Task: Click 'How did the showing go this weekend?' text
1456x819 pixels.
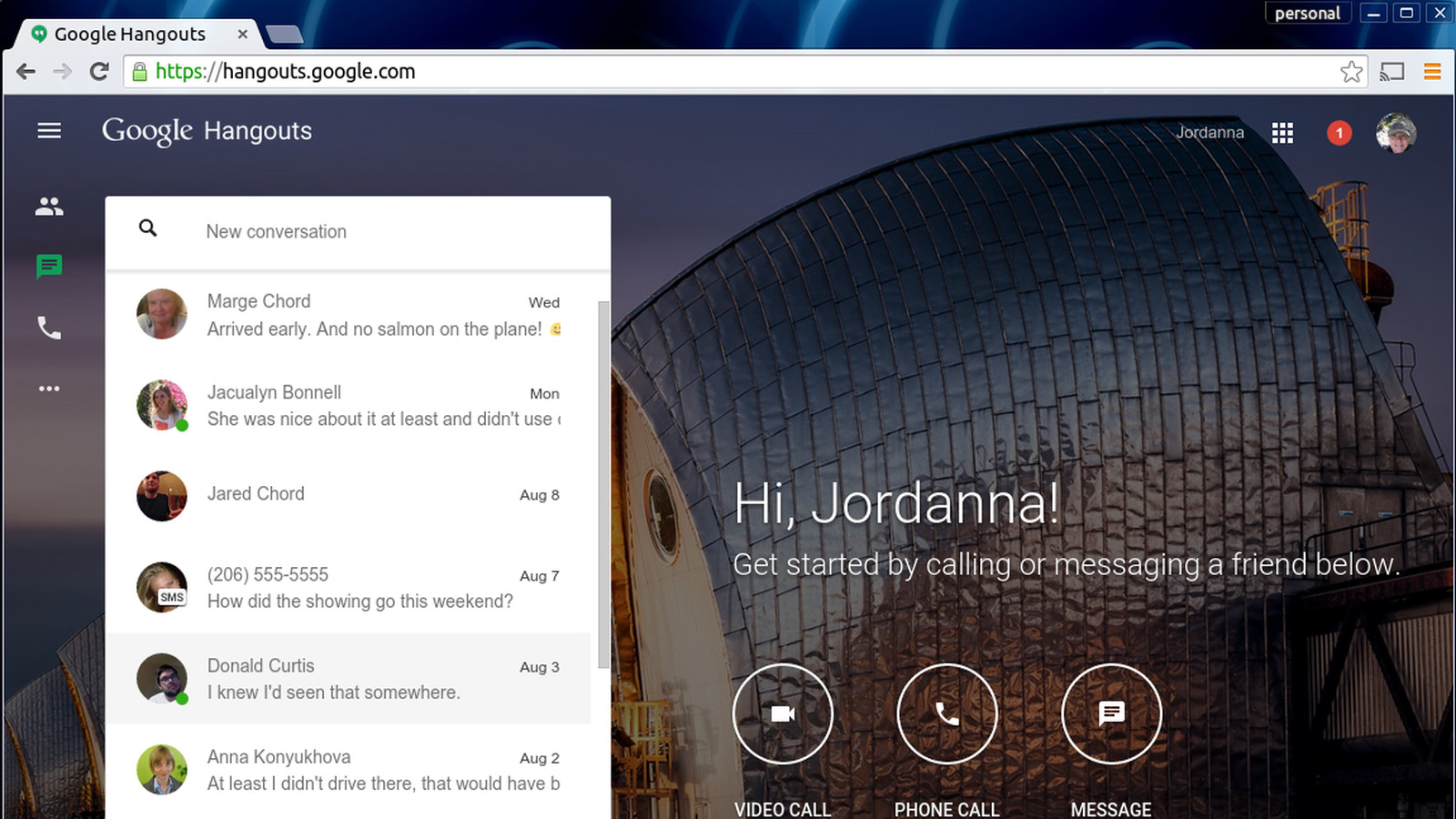Action: tap(360, 602)
